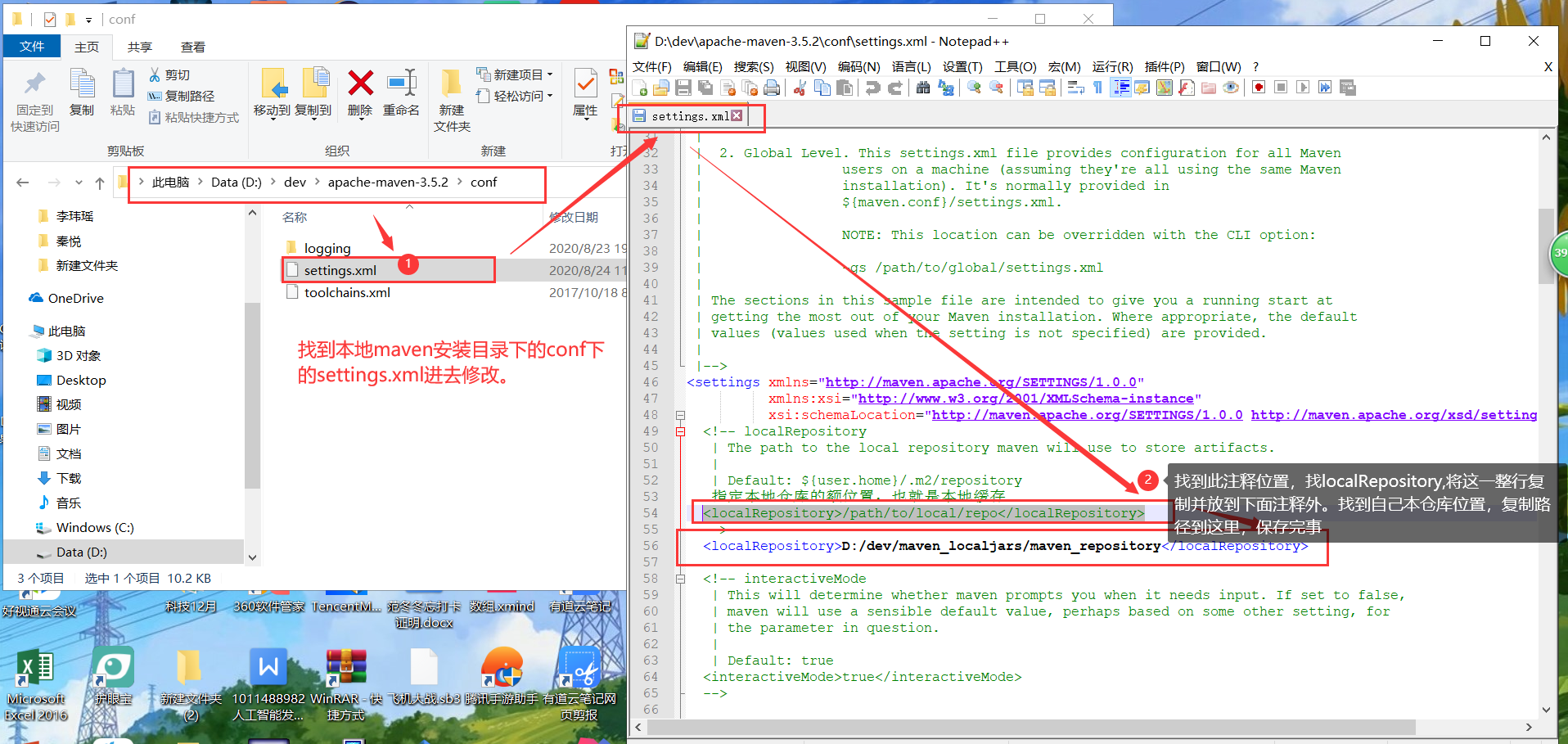Click the Print icon in Notepad++ toolbar
This screenshot has width=1568, height=744.
click(772, 88)
